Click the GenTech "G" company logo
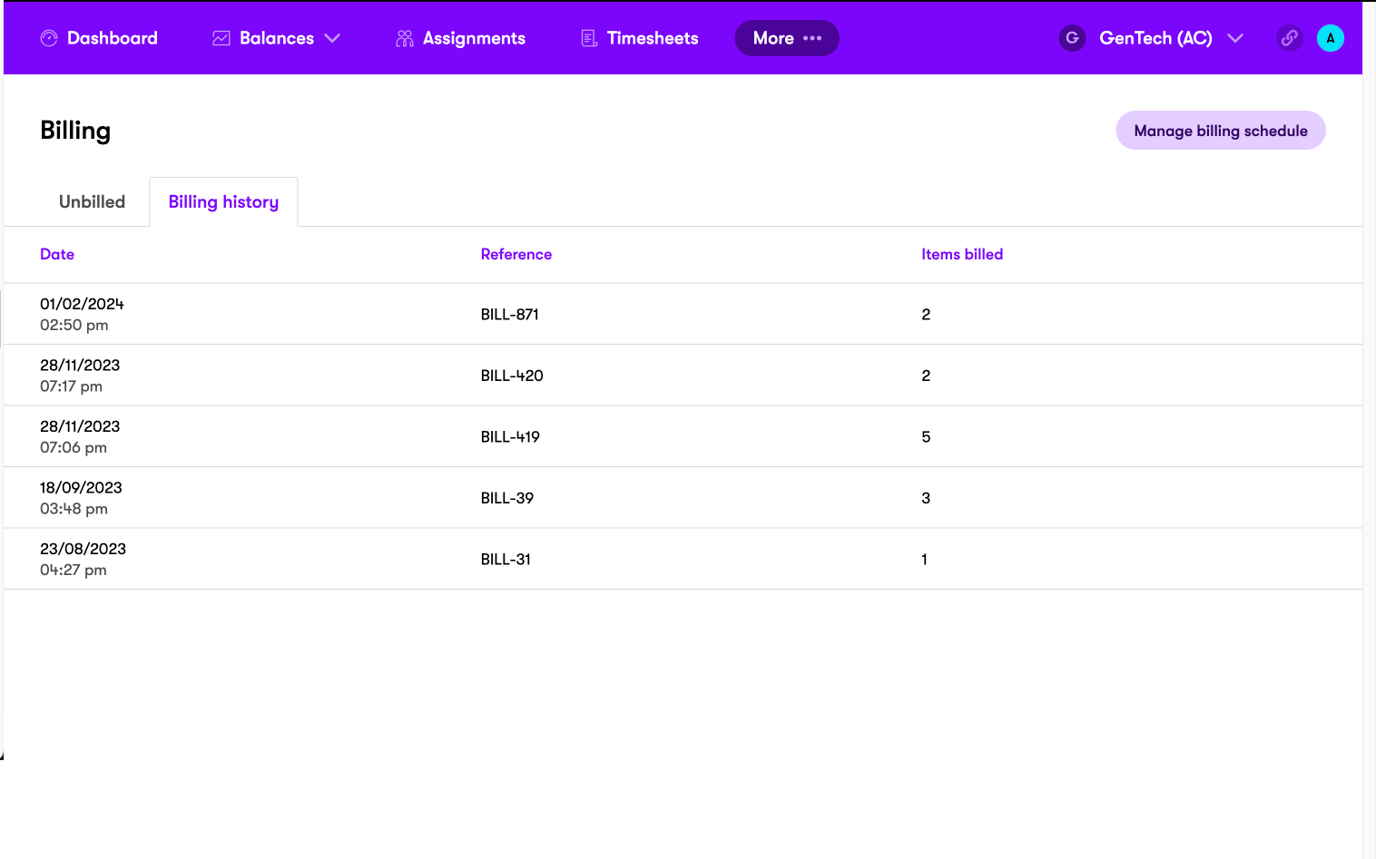The height and width of the screenshot is (859, 1376). tap(1072, 38)
